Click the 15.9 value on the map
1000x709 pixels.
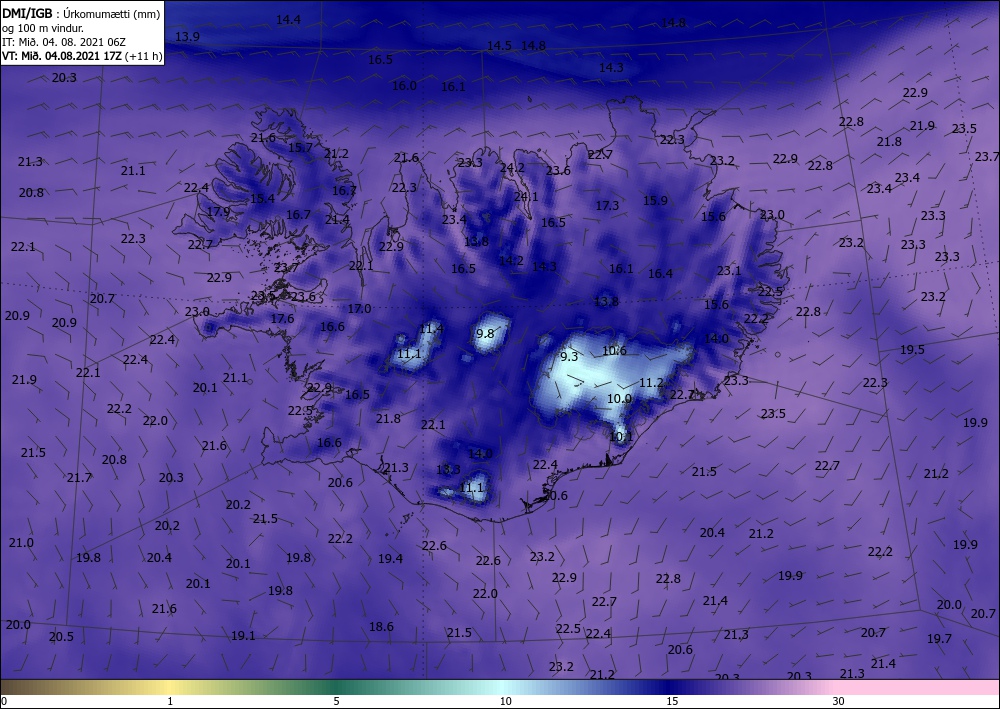(655, 200)
